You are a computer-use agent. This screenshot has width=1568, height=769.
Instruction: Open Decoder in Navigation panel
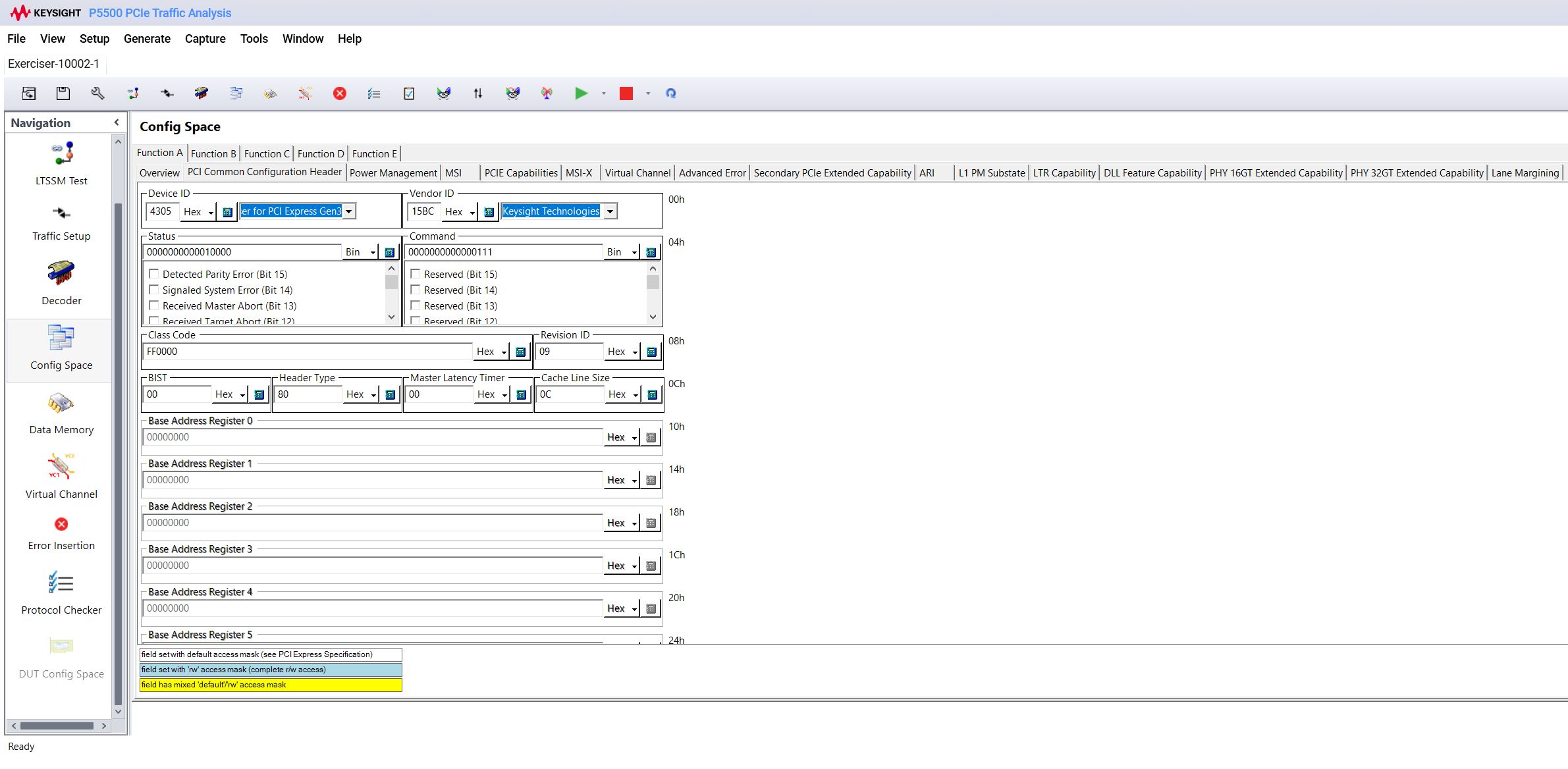click(61, 283)
